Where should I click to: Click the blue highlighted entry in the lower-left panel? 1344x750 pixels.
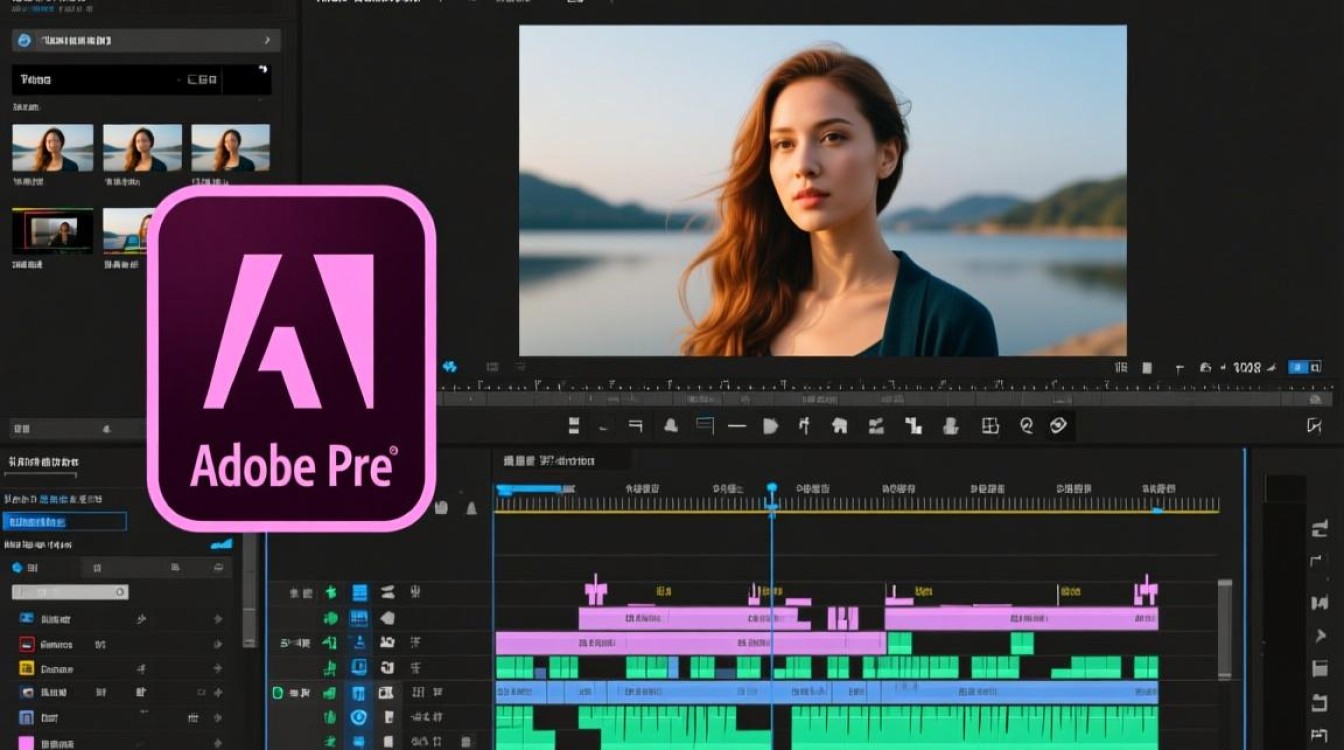(x=65, y=522)
